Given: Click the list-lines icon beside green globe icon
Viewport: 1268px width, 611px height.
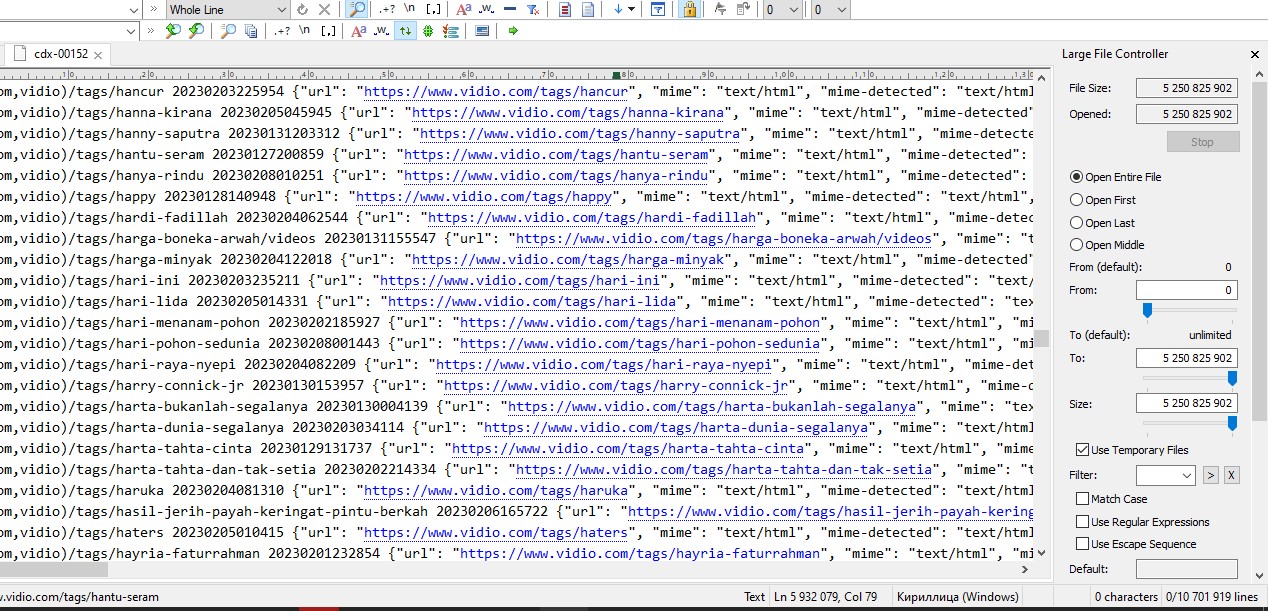Looking at the screenshot, I should [x=451, y=31].
